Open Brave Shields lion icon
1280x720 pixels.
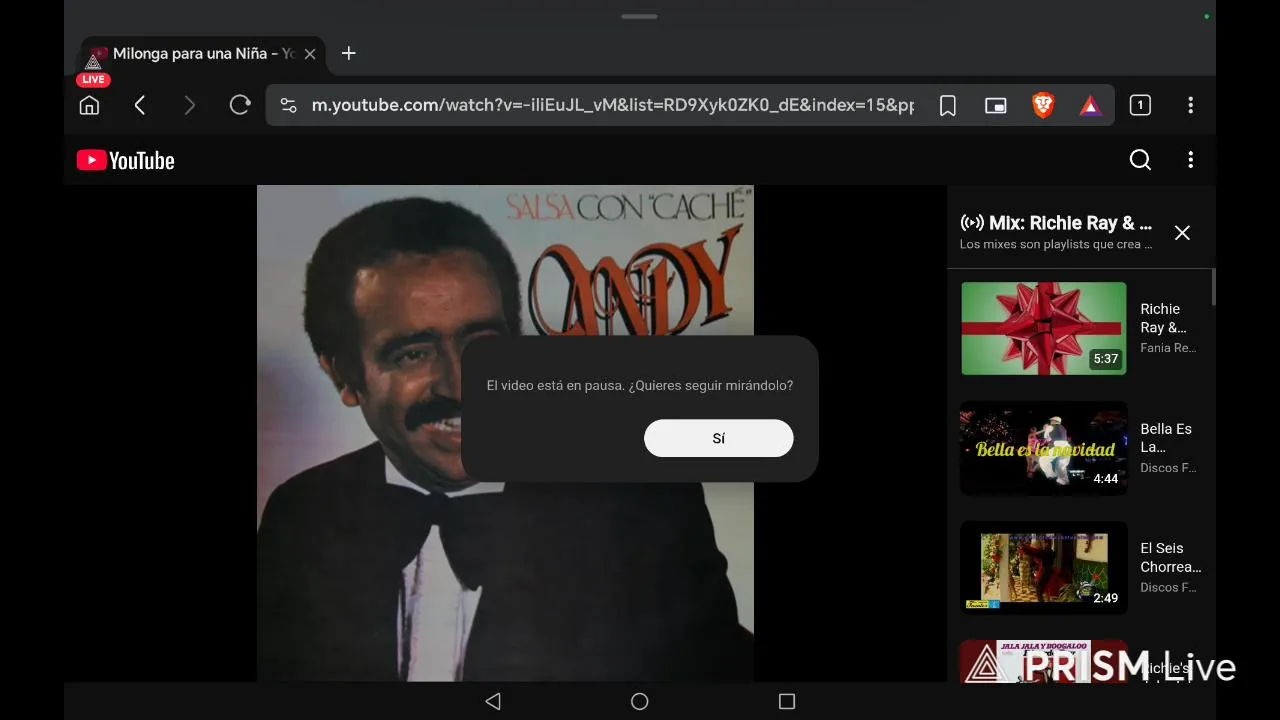pyautogui.click(x=1043, y=105)
